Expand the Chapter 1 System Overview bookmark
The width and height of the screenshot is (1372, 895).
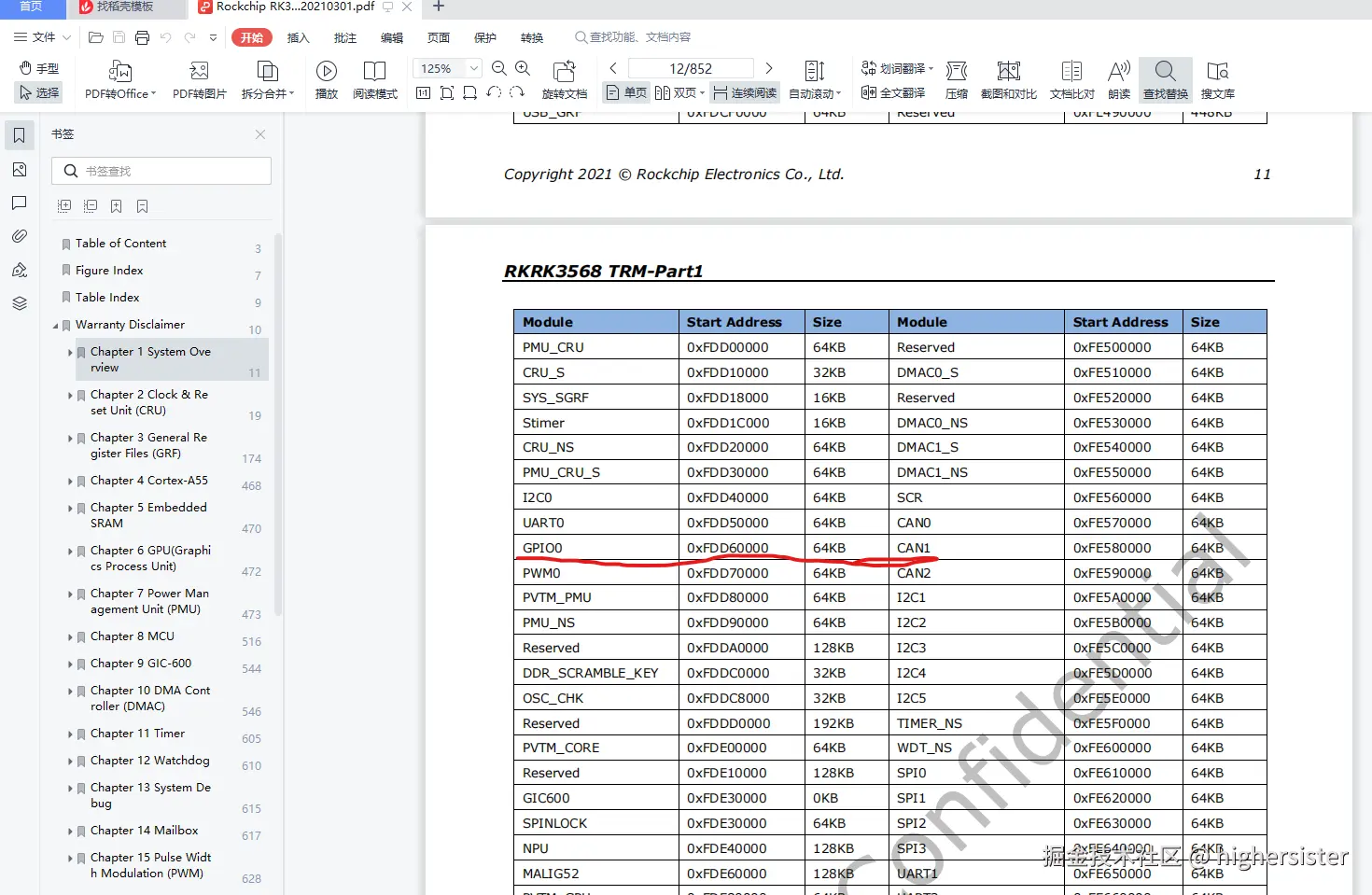point(70,353)
